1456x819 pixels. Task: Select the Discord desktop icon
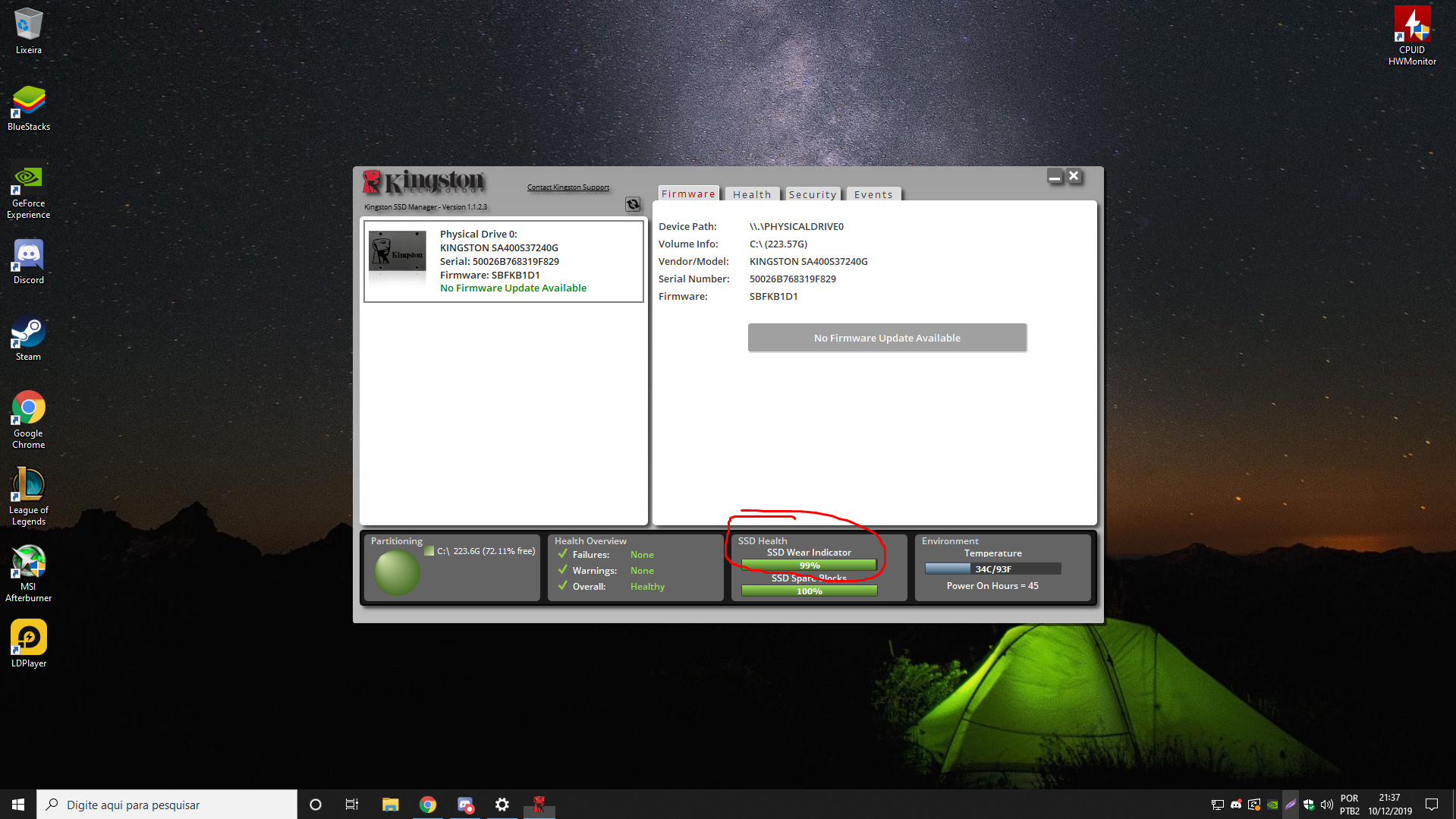pyautogui.click(x=29, y=261)
